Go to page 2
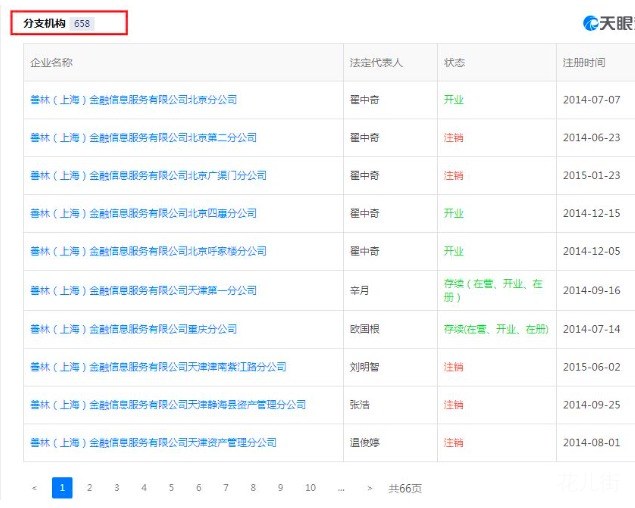The width and height of the screenshot is (635, 508). pos(89,488)
